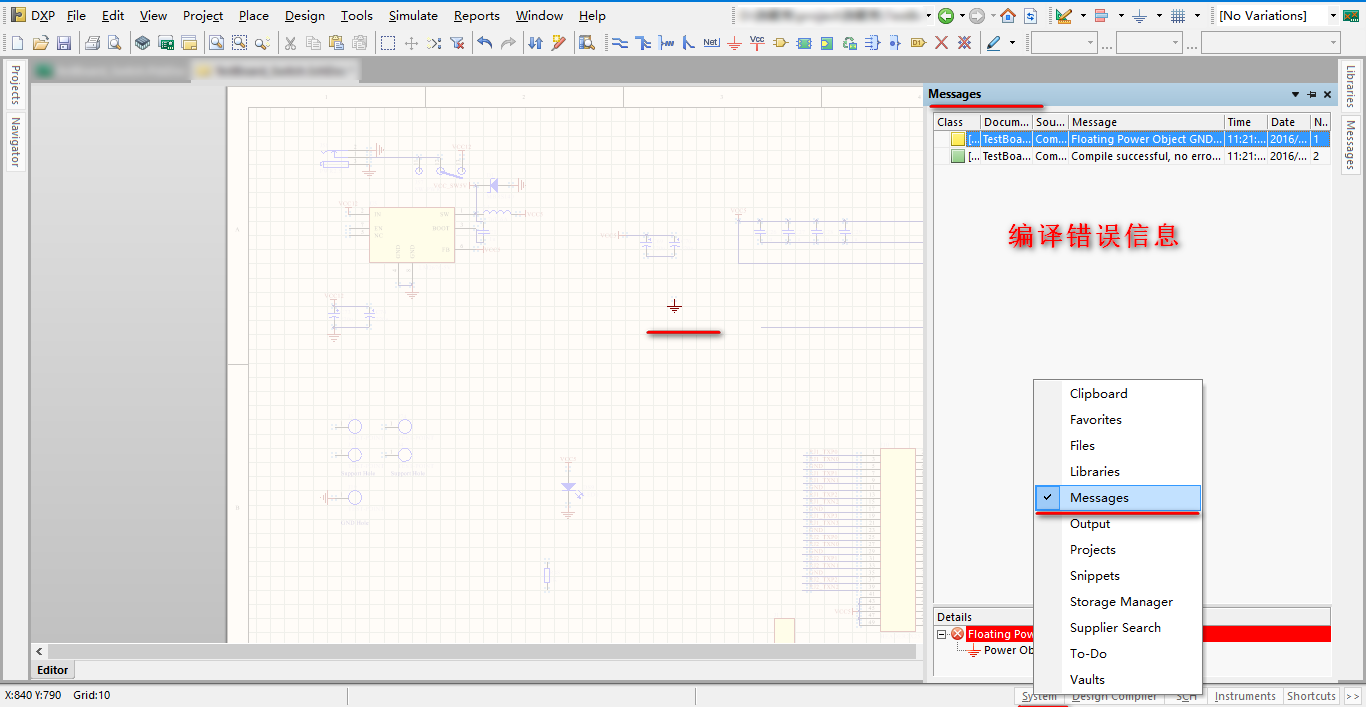This screenshot has height=707, width=1366.
Task: Click the Open document folder icon
Action: (41, 43)
